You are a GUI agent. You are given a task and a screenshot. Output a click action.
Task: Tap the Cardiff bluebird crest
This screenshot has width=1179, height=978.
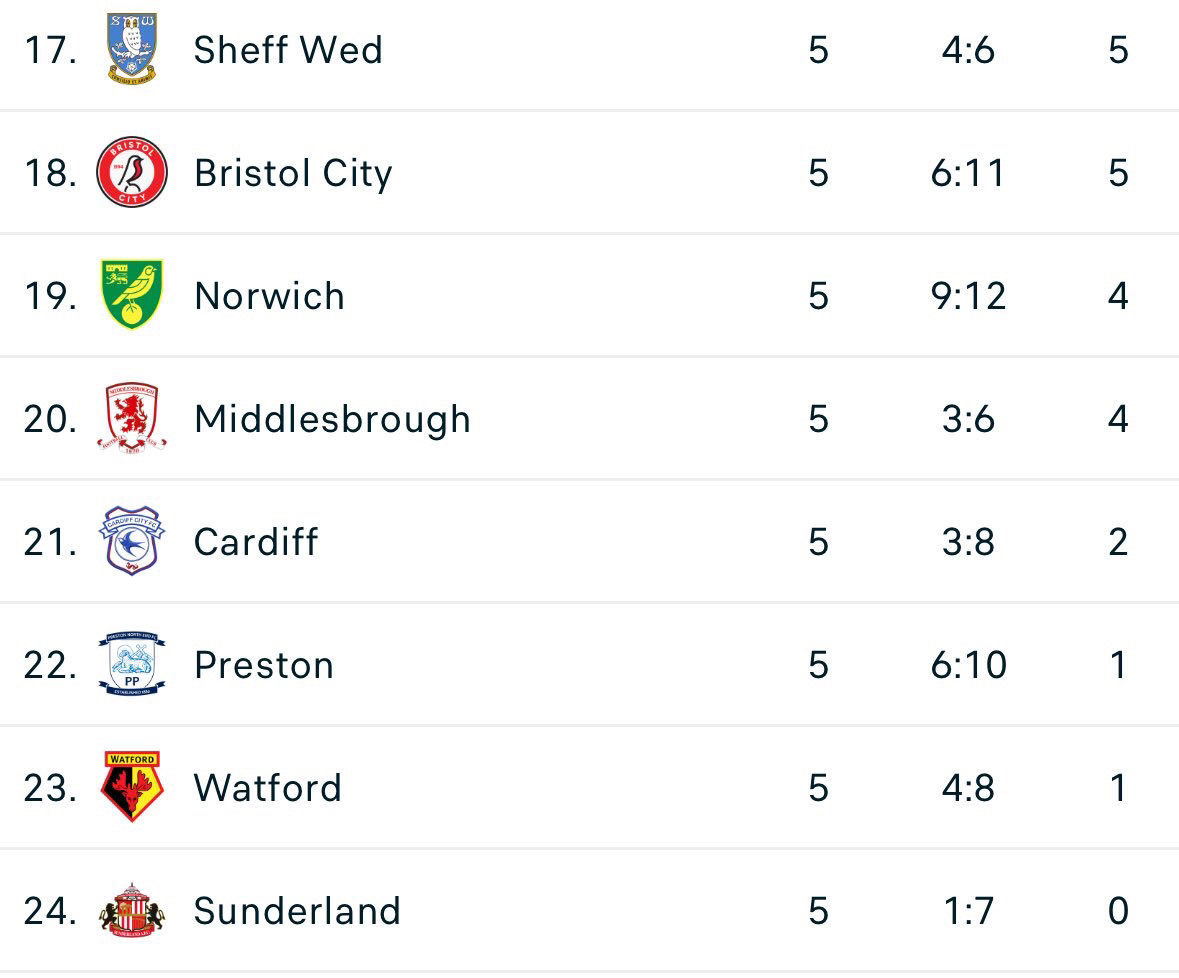132,540
